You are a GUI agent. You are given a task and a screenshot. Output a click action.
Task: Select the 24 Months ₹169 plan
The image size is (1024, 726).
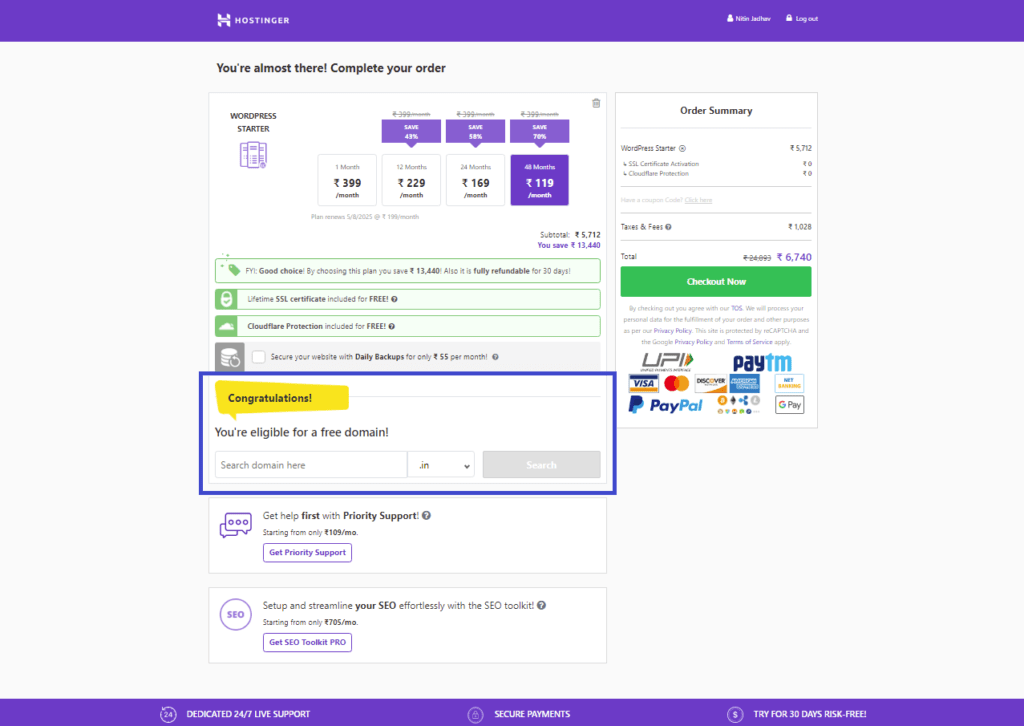pos(475,180)
